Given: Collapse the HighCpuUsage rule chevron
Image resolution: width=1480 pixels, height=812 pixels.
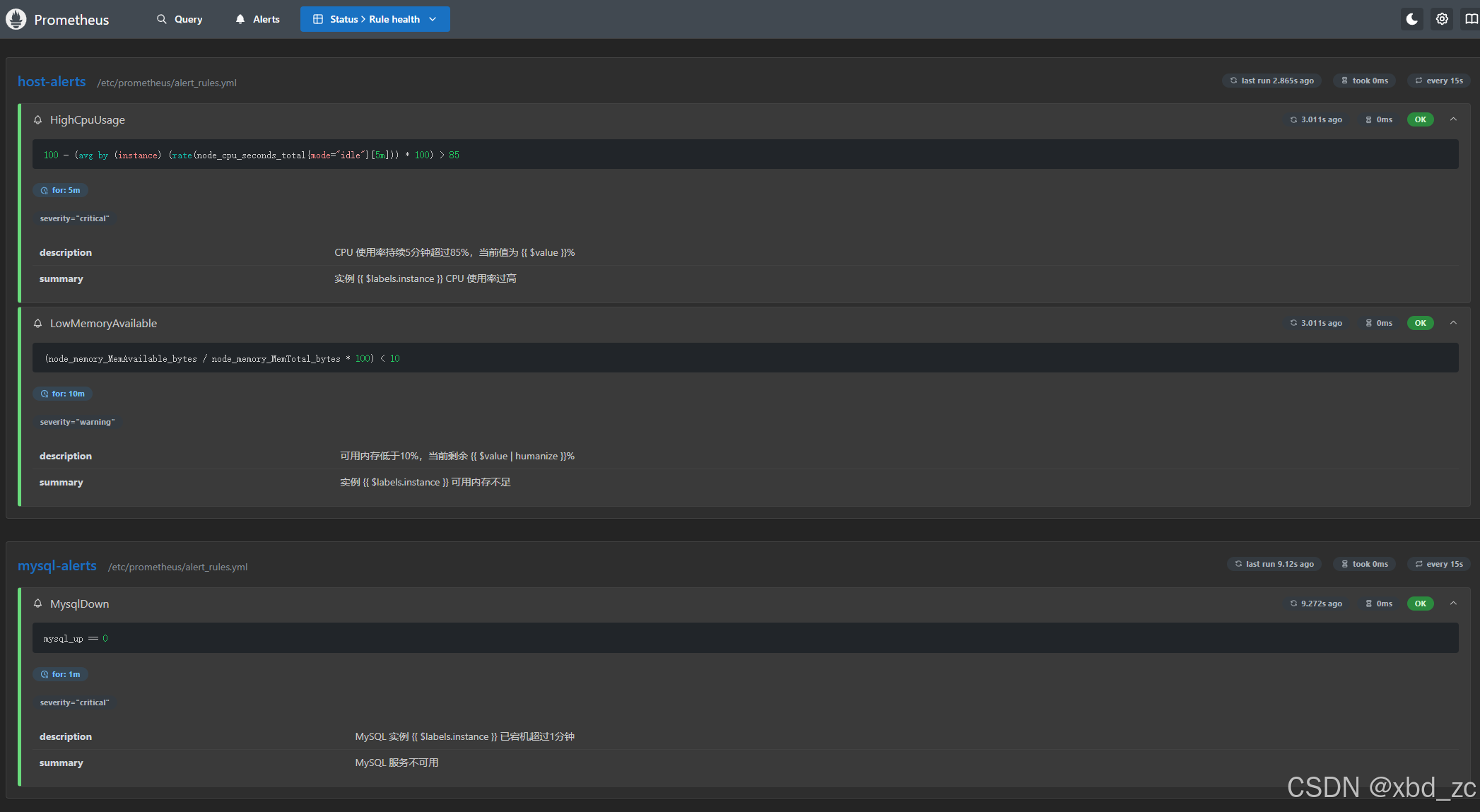Looking at the screenshot, I should tap(1453, 119).
